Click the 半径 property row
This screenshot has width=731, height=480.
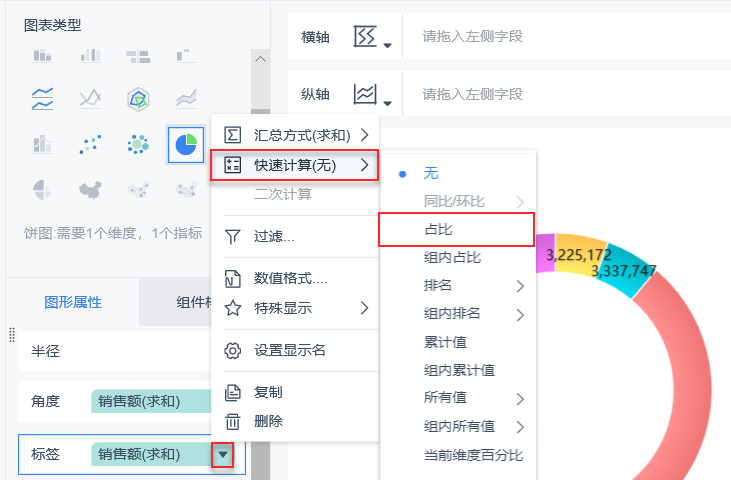[115, 351]
